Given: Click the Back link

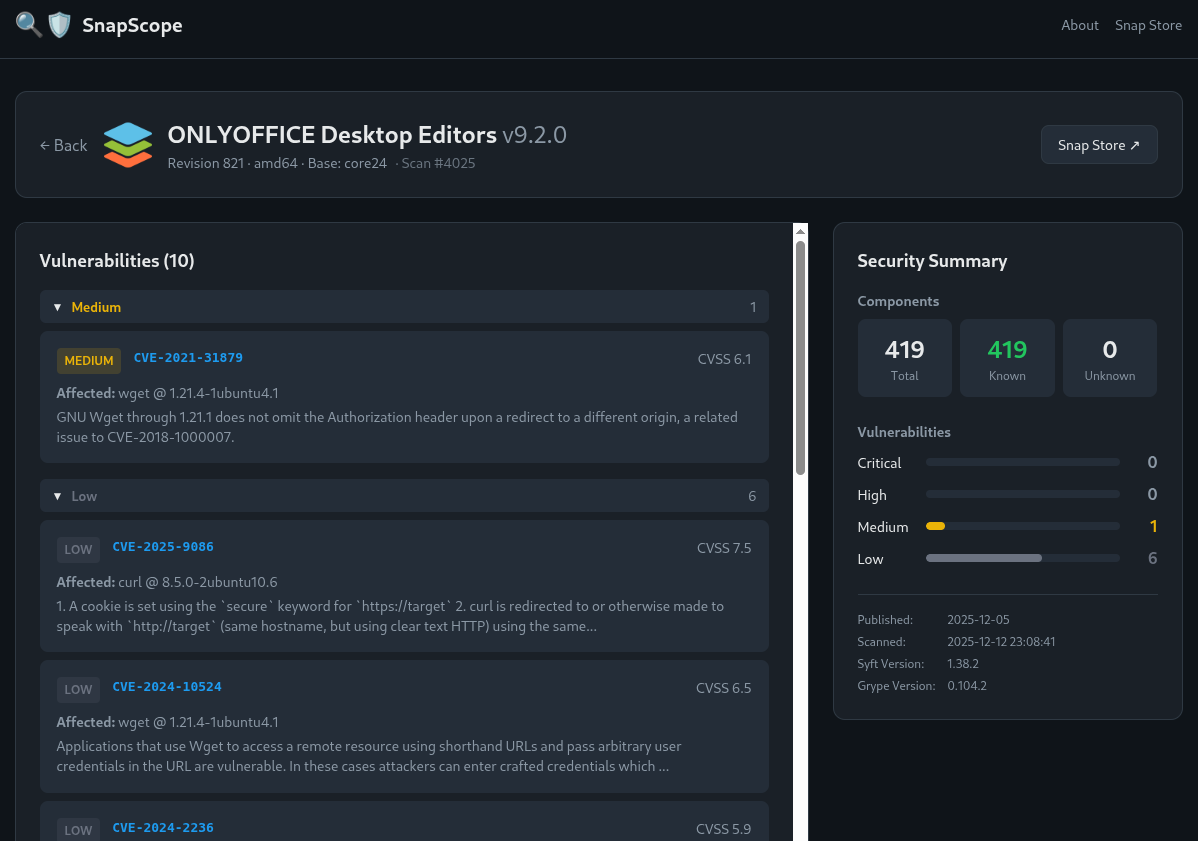Looking at the screenshot, I should click(x=63, y=145).
